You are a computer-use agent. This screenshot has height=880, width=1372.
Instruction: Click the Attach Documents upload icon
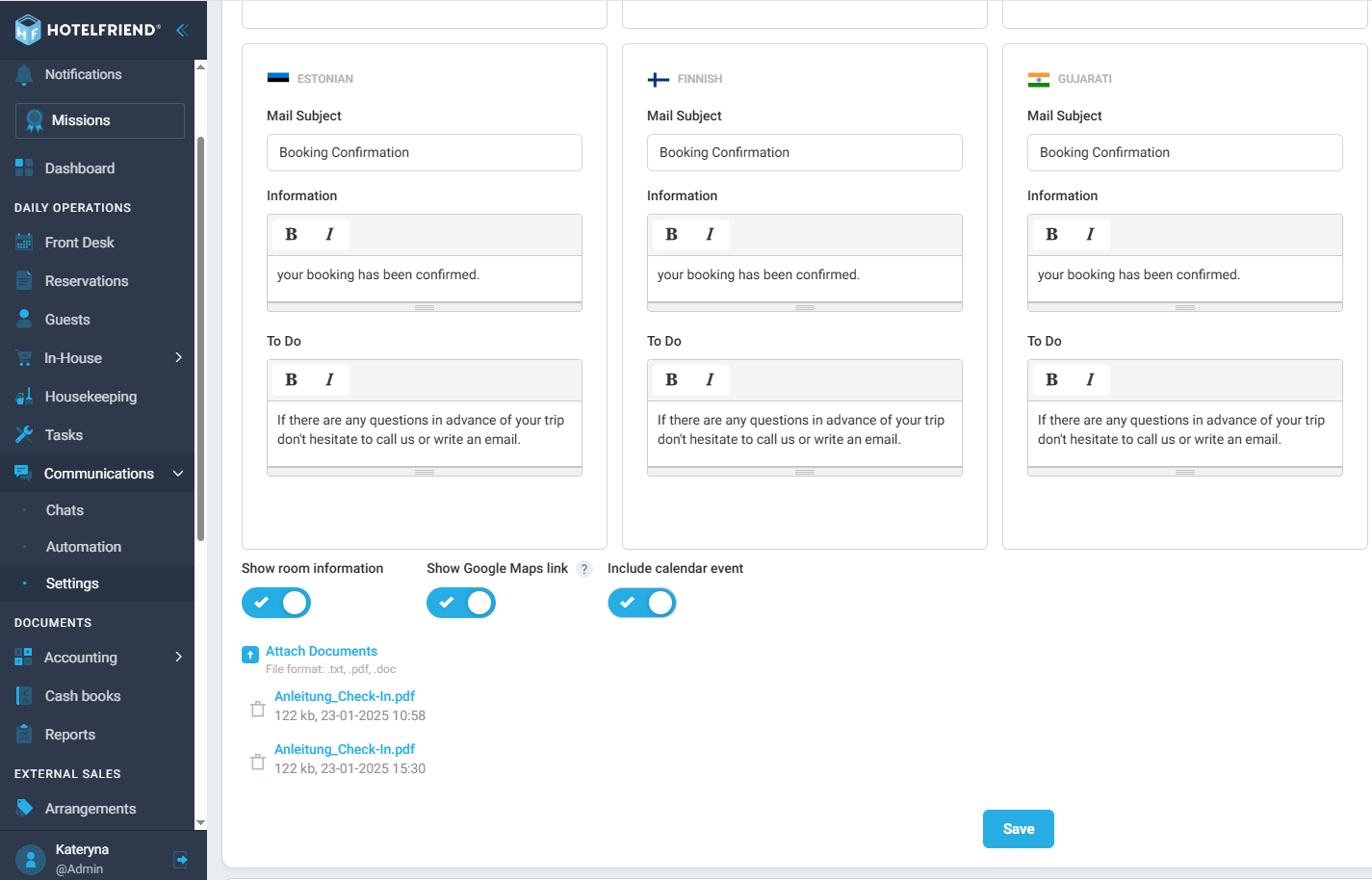tap(250, 655)
